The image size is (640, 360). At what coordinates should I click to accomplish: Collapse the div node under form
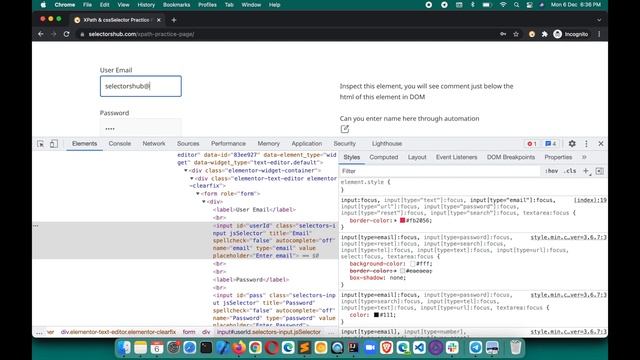click(204, 202)
